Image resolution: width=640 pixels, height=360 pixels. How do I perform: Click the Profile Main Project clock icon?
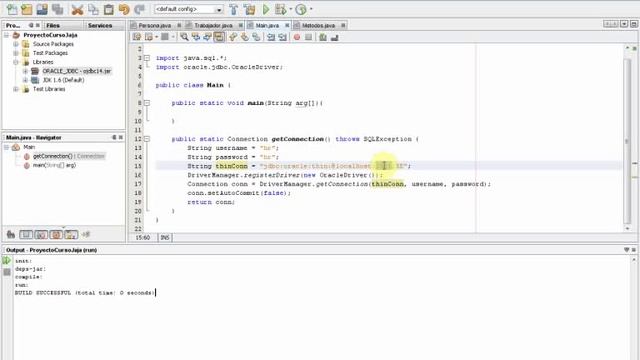[x=301, y=9]
